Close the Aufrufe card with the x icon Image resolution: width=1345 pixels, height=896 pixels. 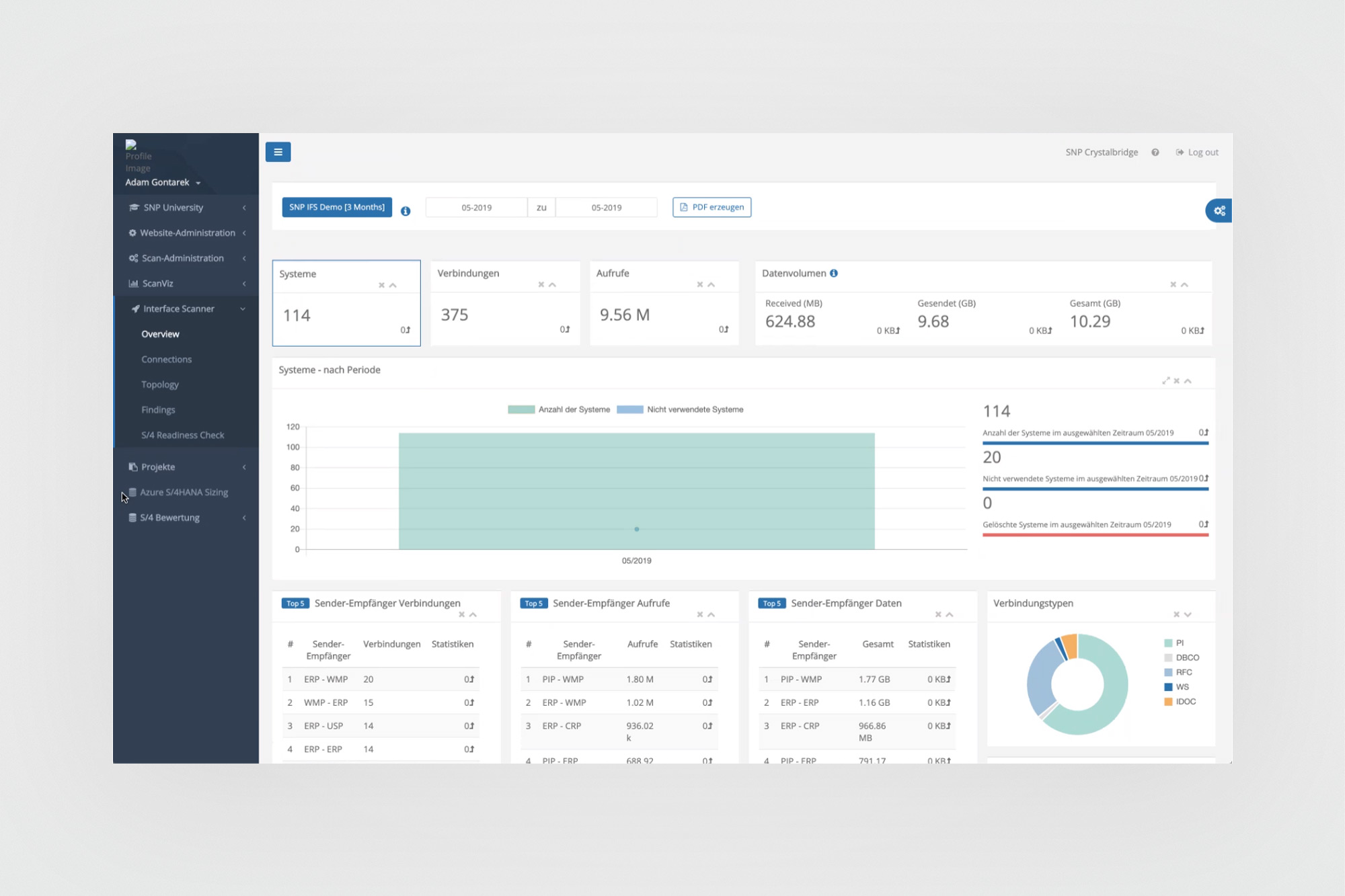(x=699, y=285)
